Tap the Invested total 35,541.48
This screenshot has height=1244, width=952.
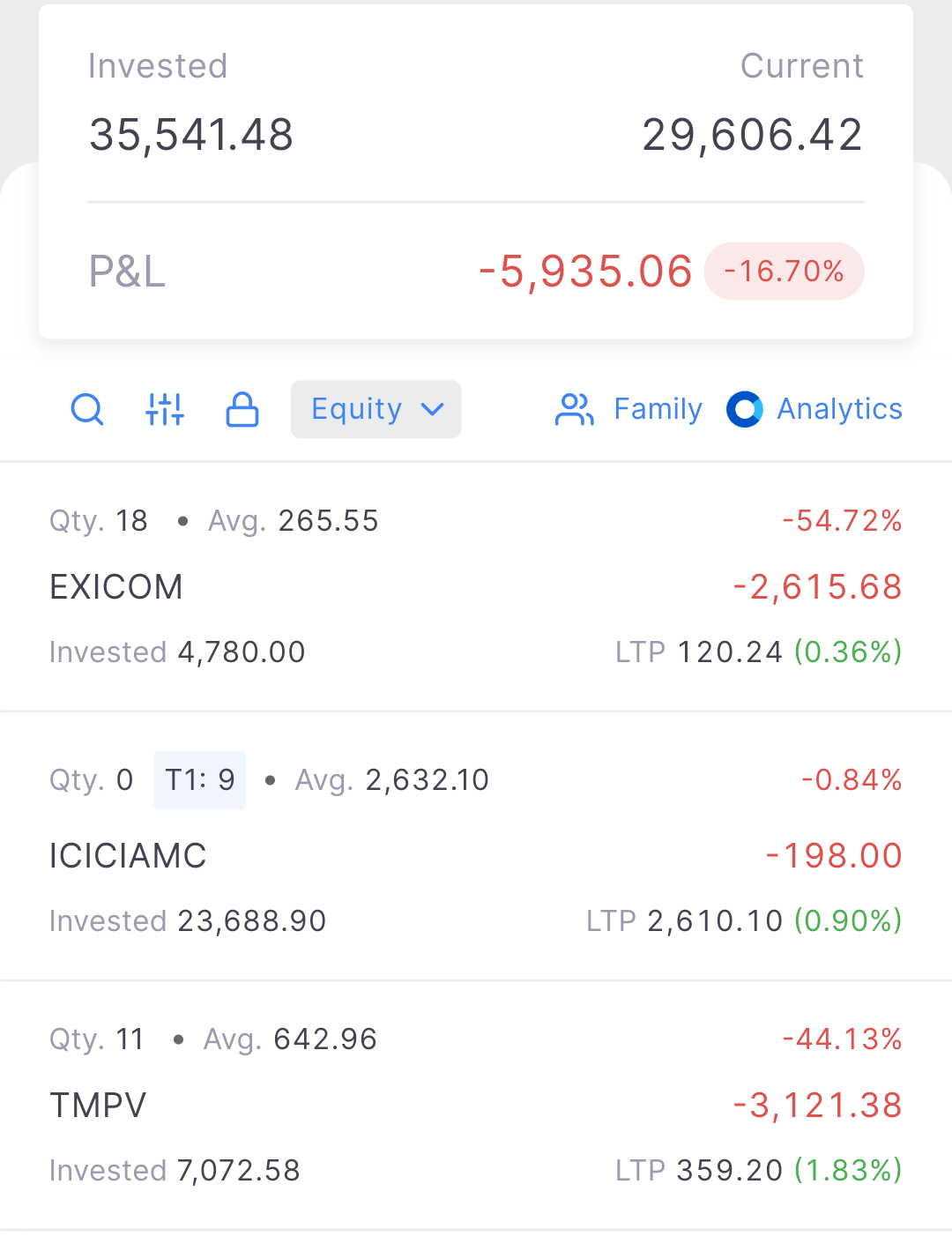point(191,135)
